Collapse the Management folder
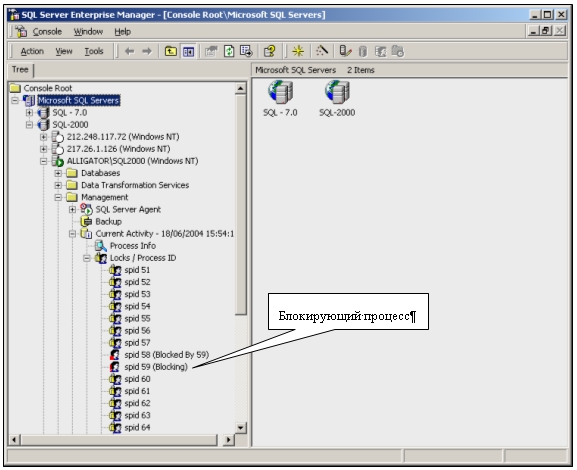 [58, 197]
